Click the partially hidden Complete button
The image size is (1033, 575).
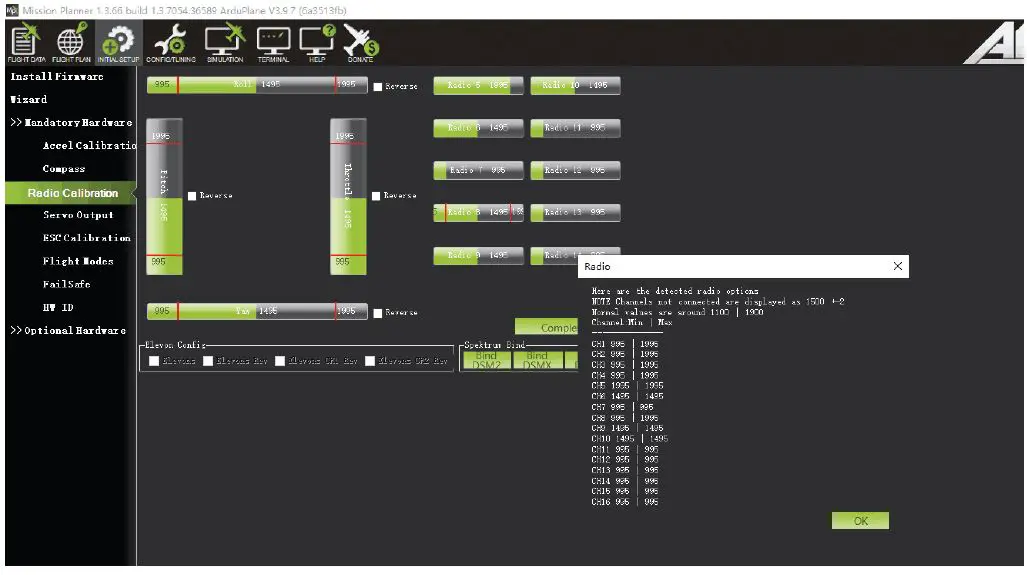coord(546,327)
